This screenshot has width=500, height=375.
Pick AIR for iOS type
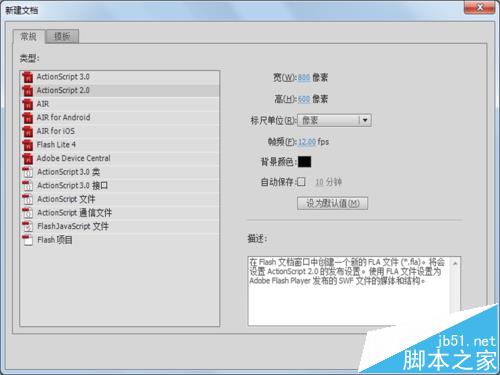(120, 131)
